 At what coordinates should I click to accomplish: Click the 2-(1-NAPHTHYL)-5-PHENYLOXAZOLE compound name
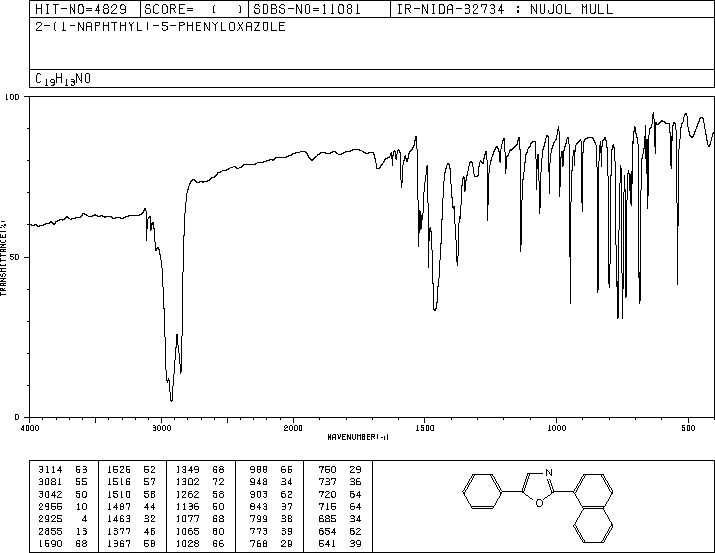click(x=161, y=26)
